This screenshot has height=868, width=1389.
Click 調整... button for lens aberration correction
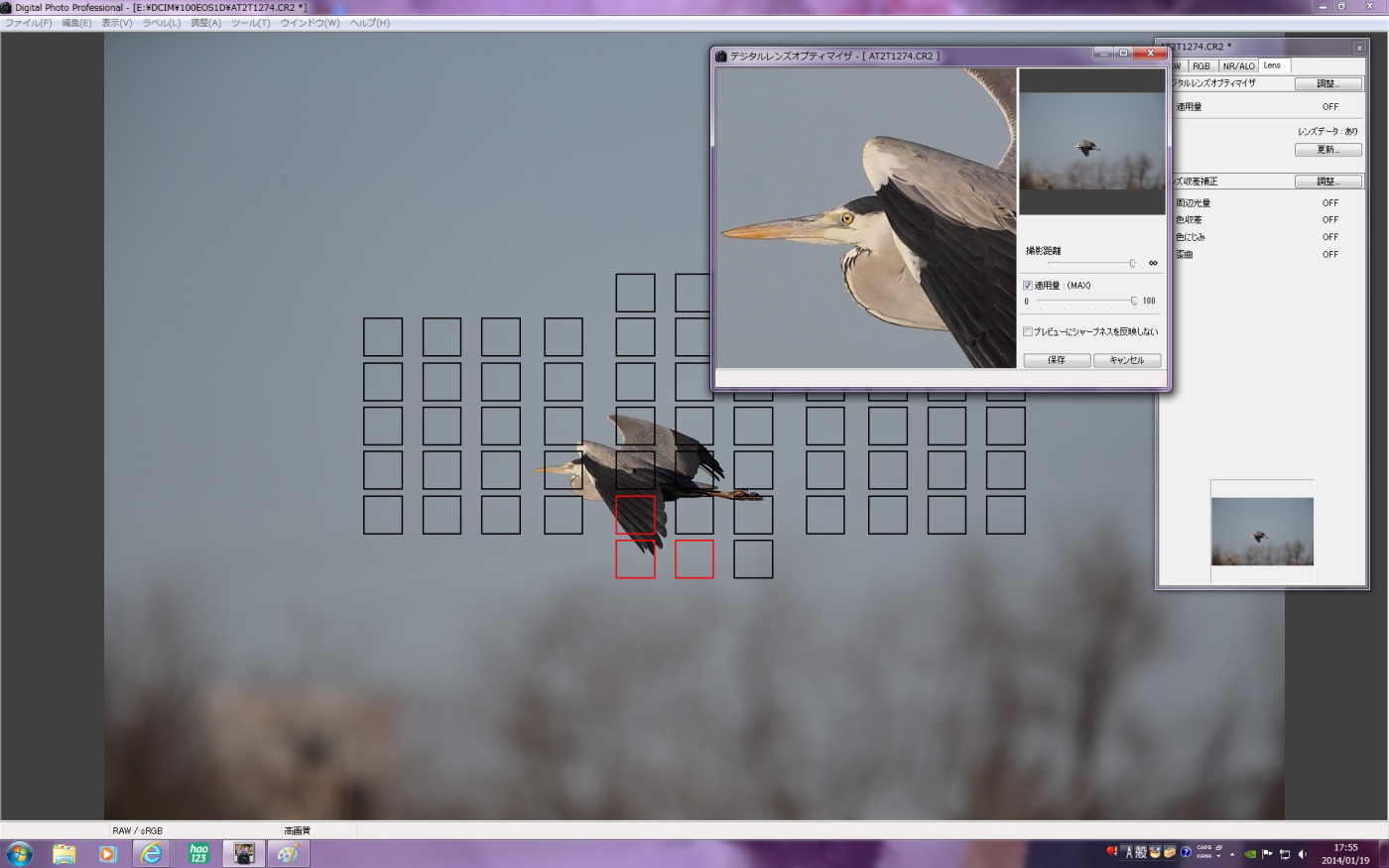[1327, 182]
